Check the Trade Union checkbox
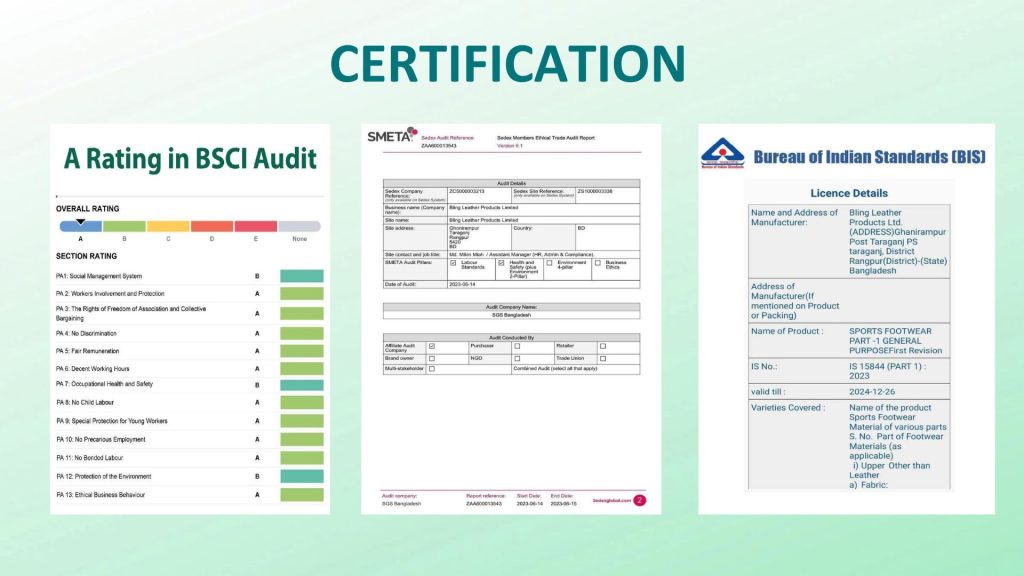This screenshot has width=1024, height=576. point(603,359)
